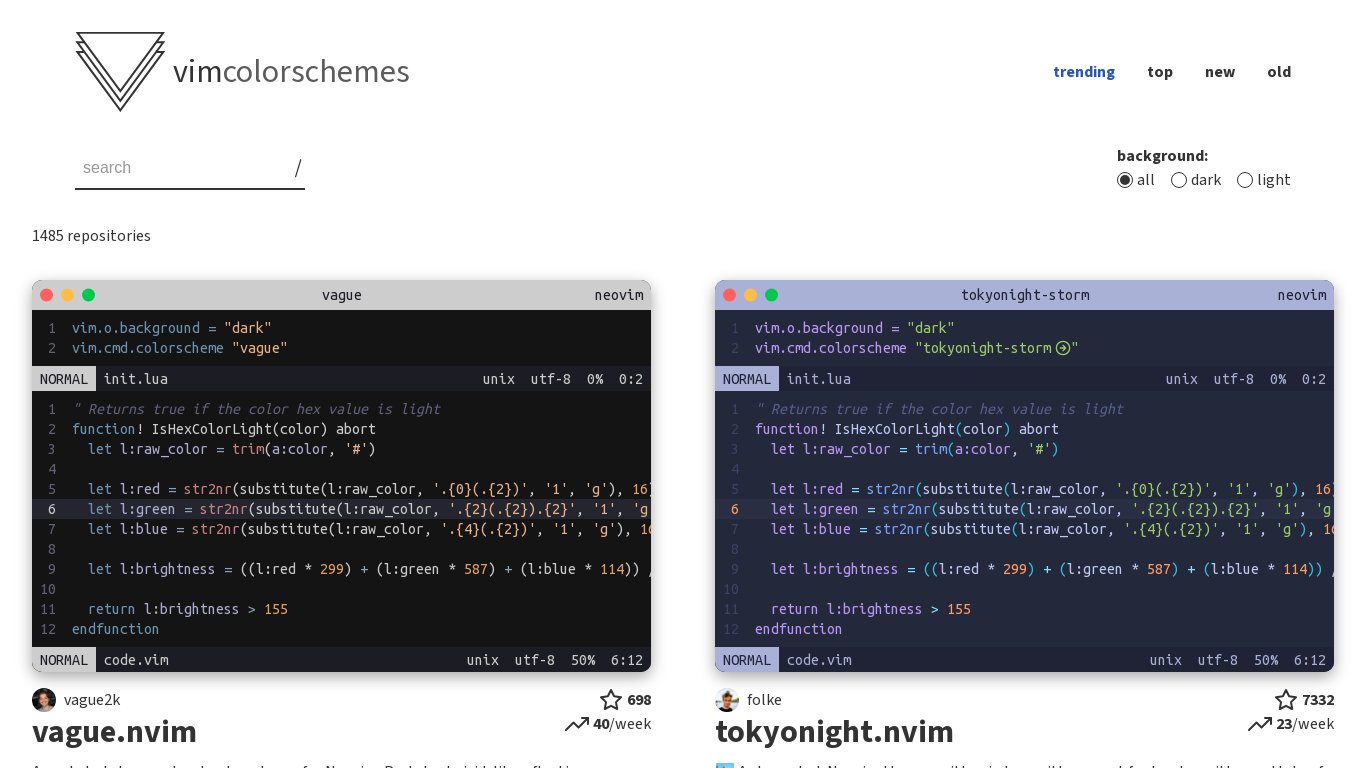The width and height of the screenshot is (1366, 768).
Task: Click the star icon beside 7332
Action: coord(1286,700)
